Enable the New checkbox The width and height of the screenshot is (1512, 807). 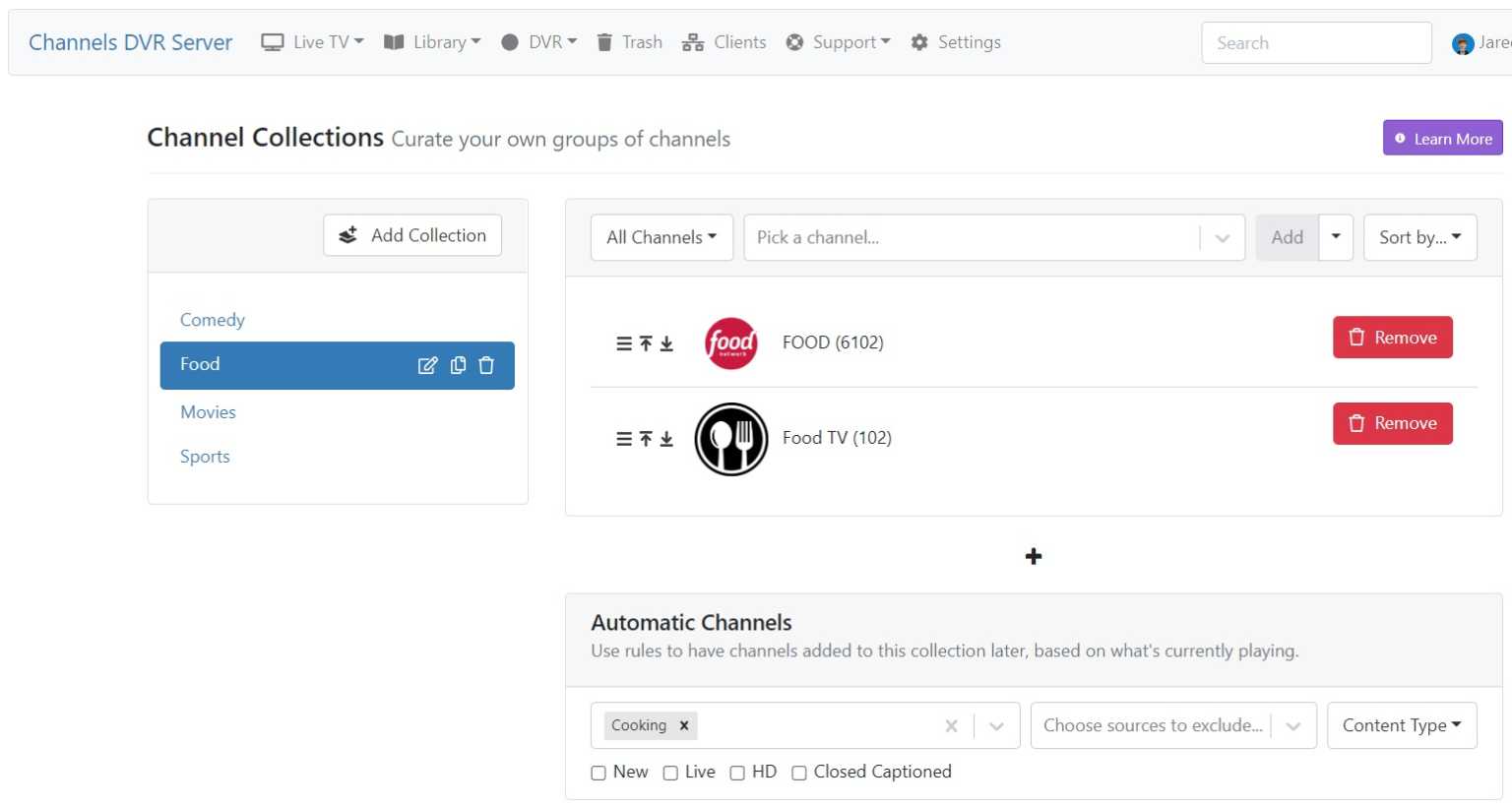click(x=598, y=773)
